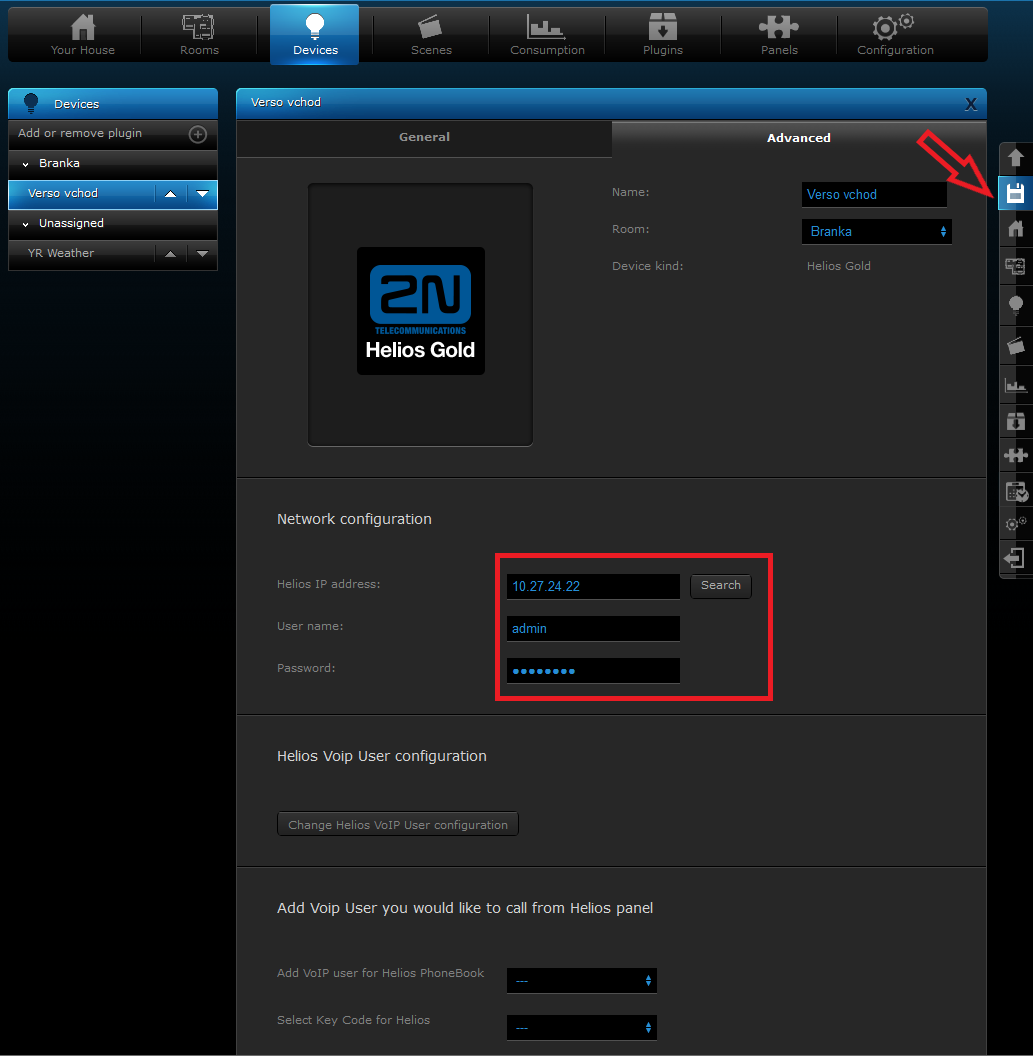Move Verso vchod up in list
This screenshot has width=1033, height=1056.
click(170, 194)
